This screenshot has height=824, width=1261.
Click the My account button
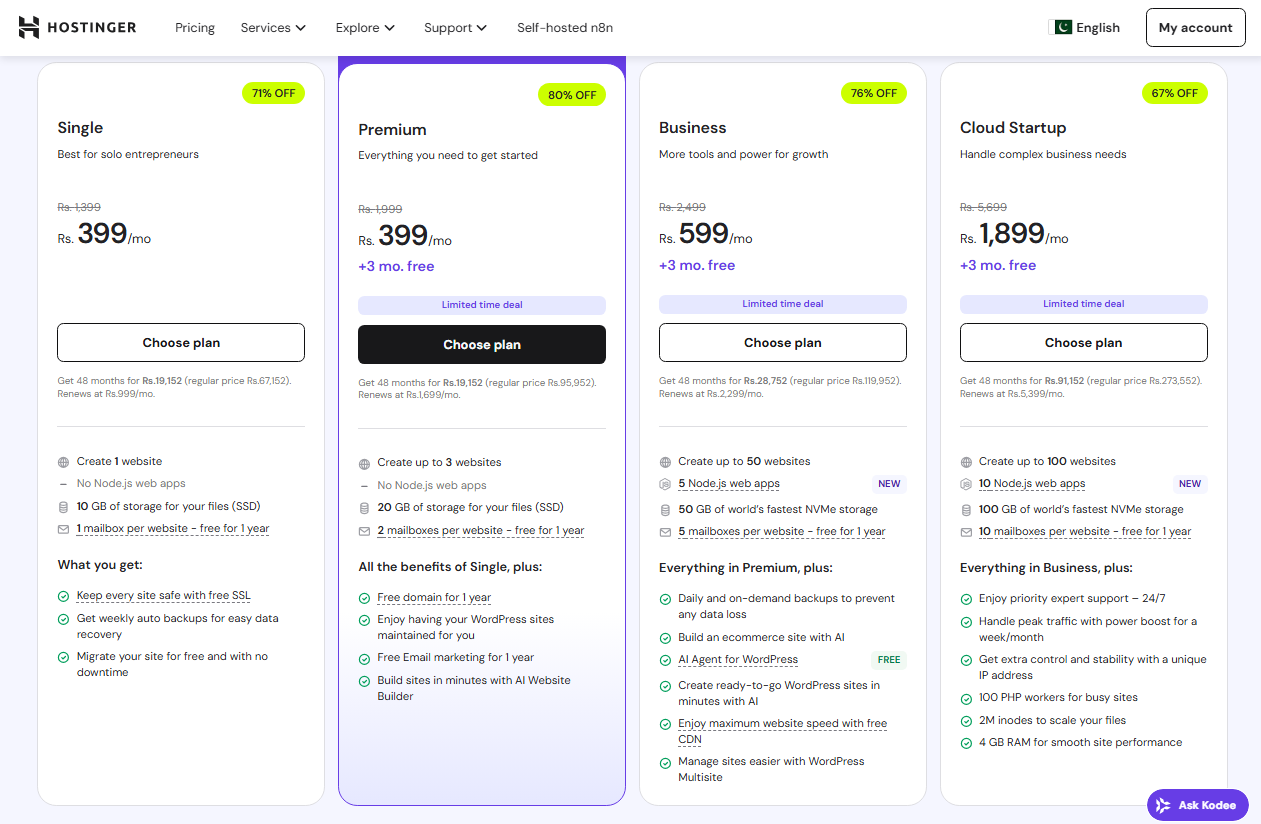[x=1195, y=27]
